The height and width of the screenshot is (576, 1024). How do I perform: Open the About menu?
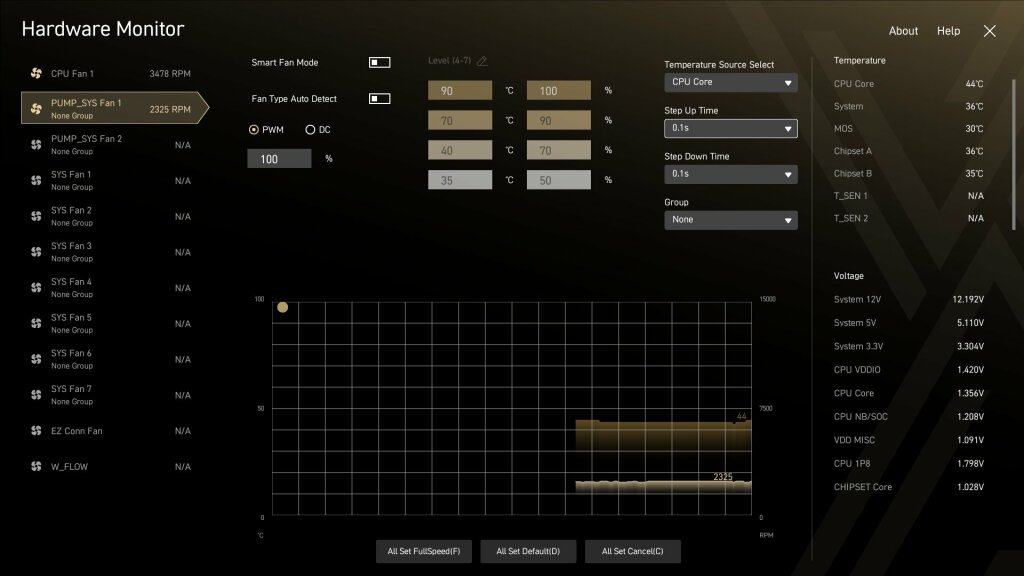tap(903, 31)
